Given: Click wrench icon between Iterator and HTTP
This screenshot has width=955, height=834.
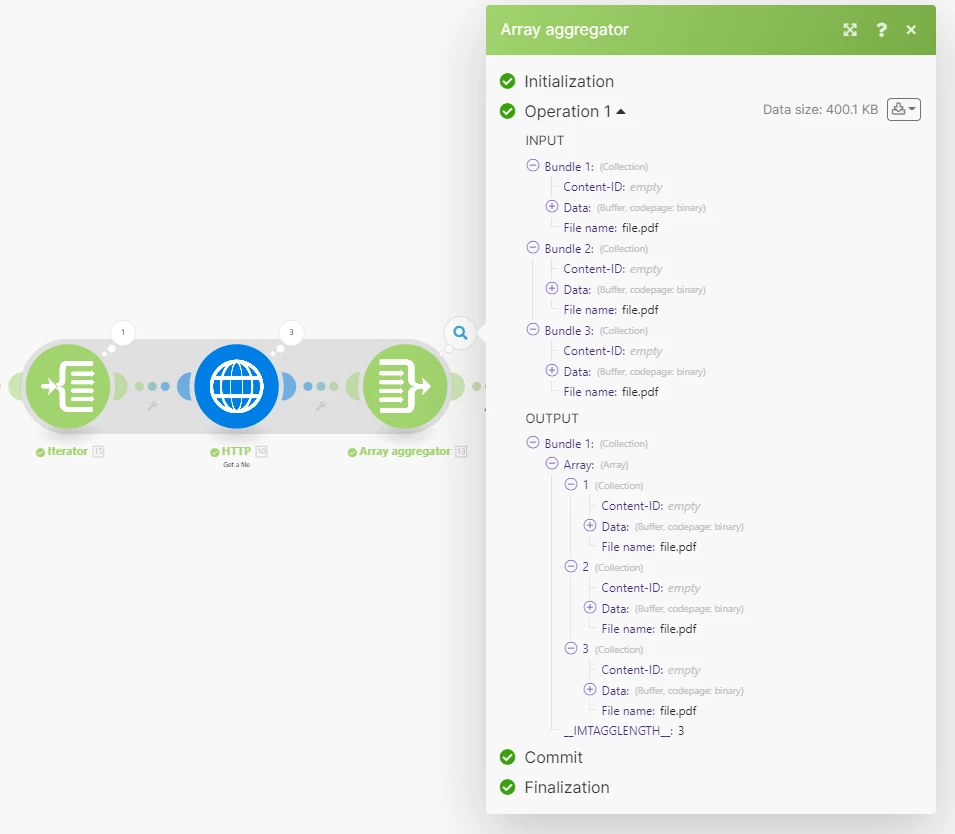Looking at the screenshot, I should (x=152, y=406).
